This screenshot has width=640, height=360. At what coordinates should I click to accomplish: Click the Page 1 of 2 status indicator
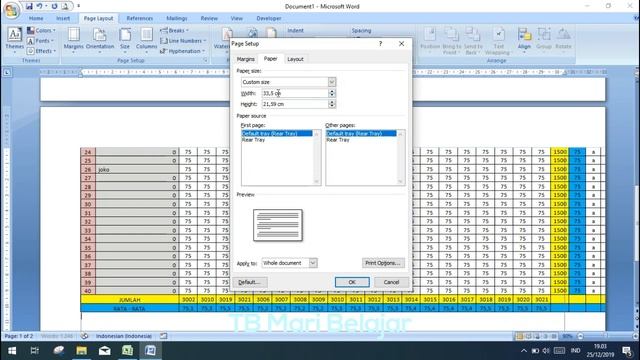tap(19, 336)
